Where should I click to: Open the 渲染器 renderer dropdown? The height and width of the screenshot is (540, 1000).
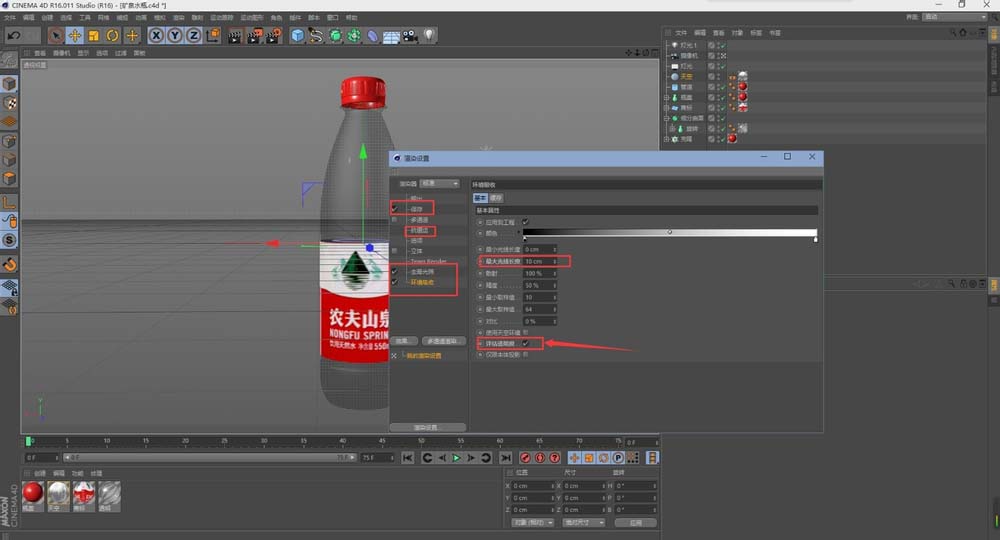tap(440, 184)
